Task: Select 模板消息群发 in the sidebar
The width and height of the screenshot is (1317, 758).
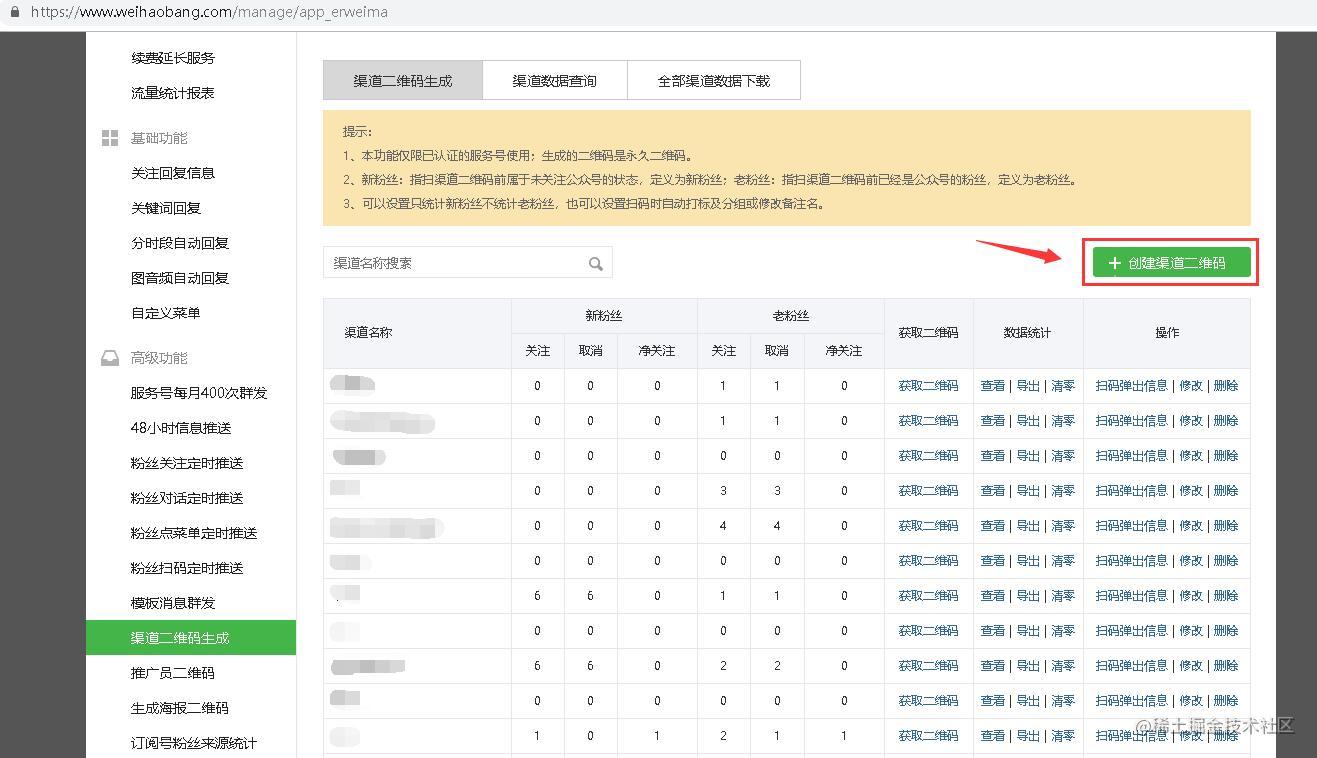Action: tap(173, 603)
